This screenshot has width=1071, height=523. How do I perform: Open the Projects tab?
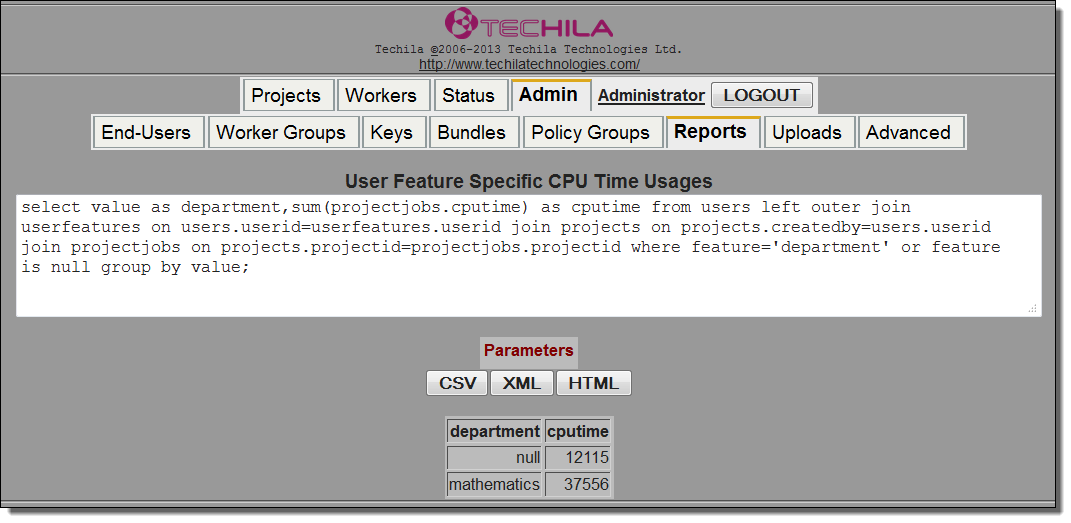pyautogui.click(x=286, y=96)
